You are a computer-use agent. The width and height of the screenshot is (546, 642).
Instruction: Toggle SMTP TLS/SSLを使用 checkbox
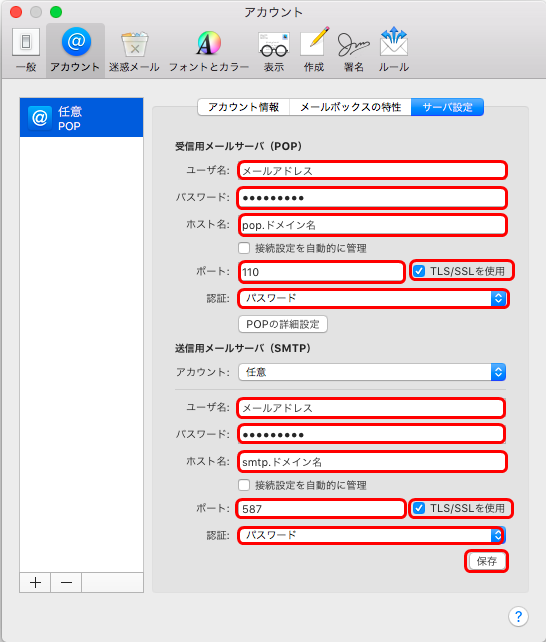(419, 508)
